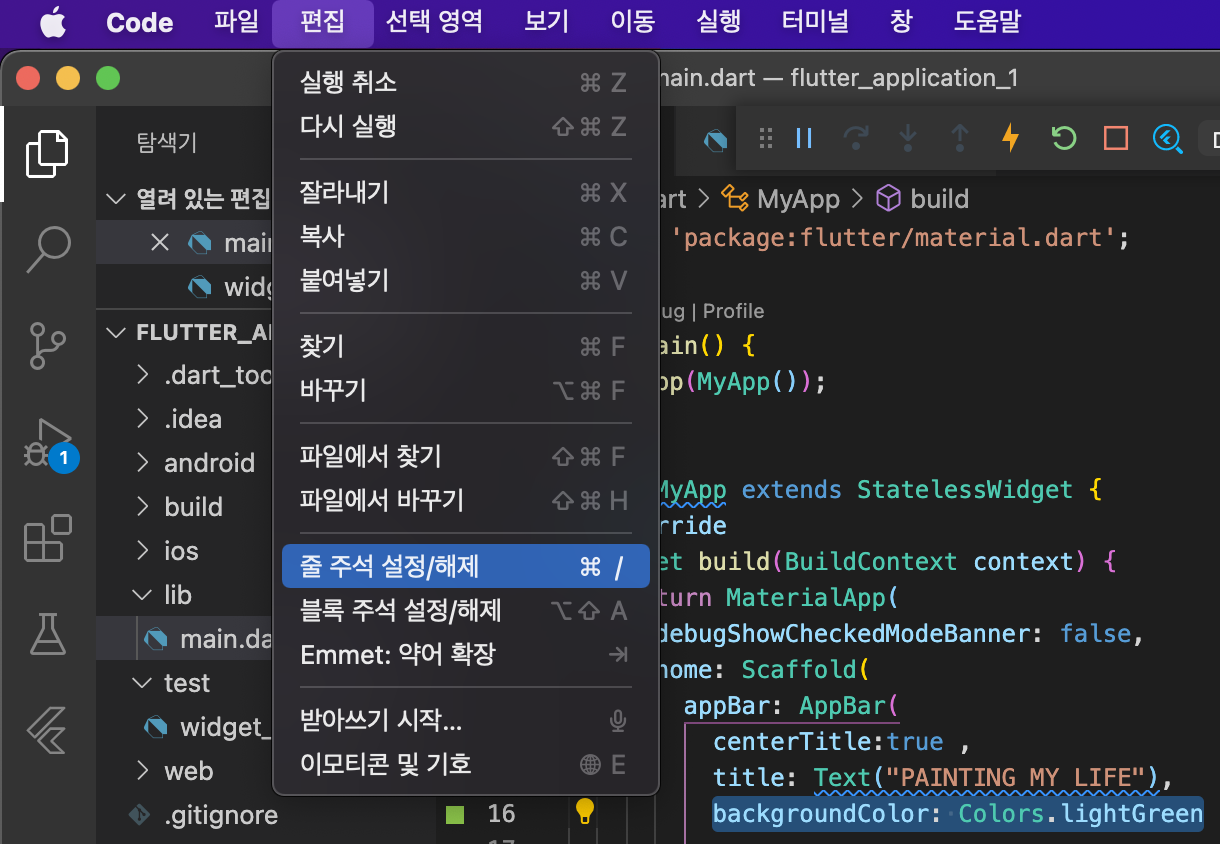Open Flutter DevTools widget inspector icon

pos(1167,138)
